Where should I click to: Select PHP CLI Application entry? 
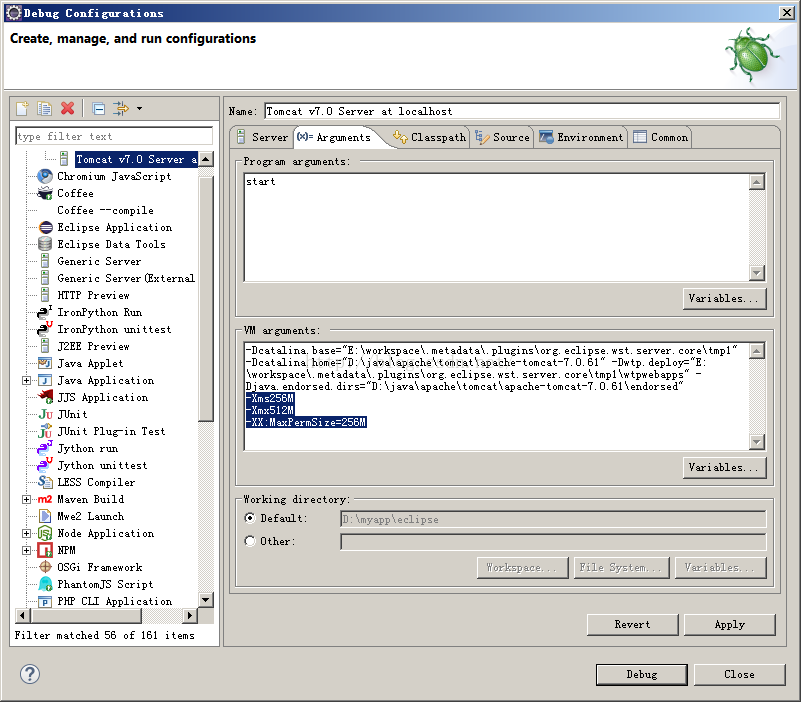pos(114,601)
